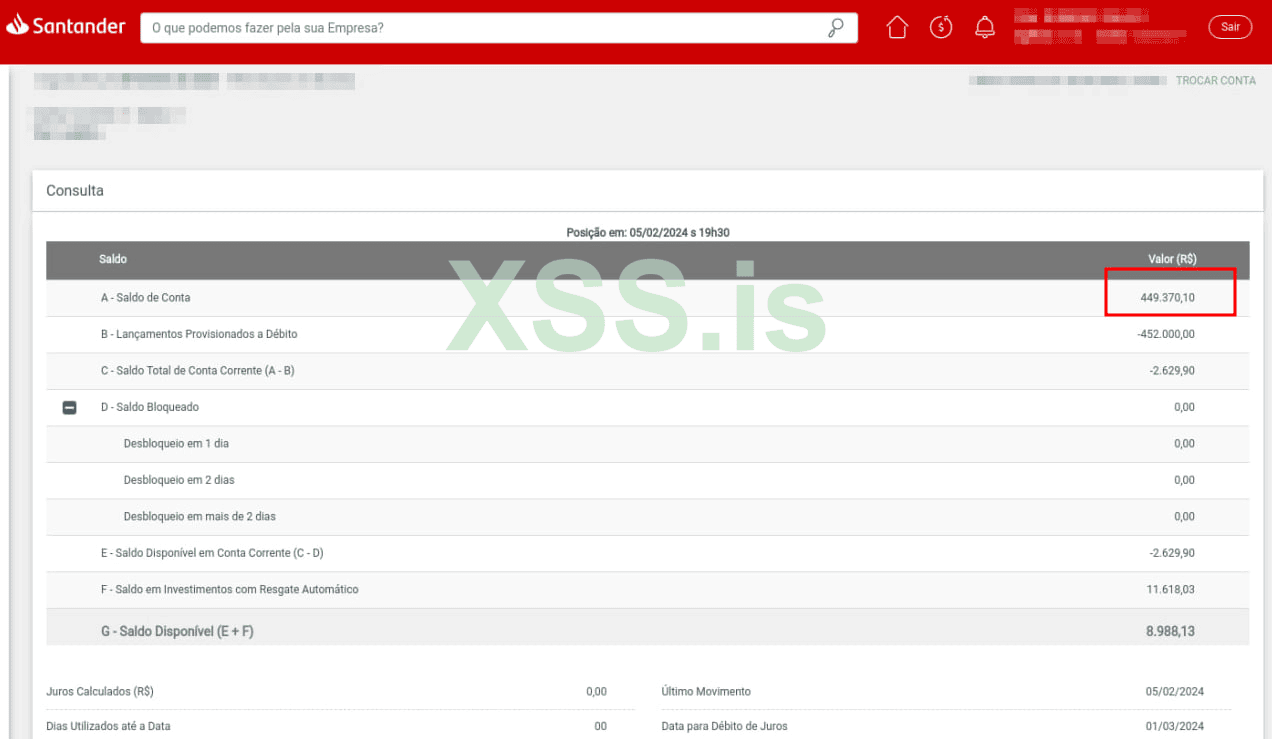Click C - Saldo Total de Conta Corrente
The height and width of the screenshot is (739, 1272).
pos(197,371)
